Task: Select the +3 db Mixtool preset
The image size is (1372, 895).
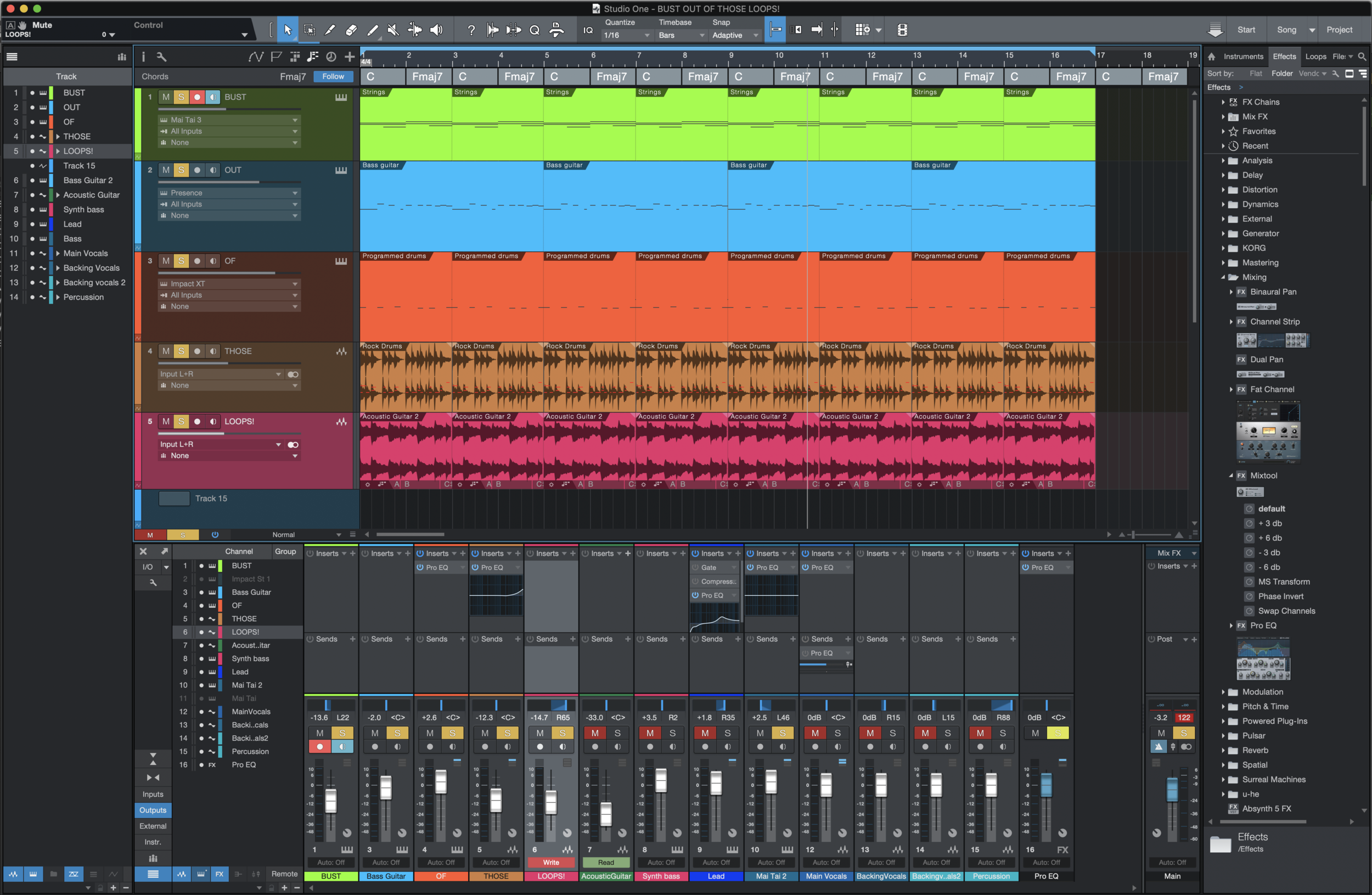Action: (1269, 523)
